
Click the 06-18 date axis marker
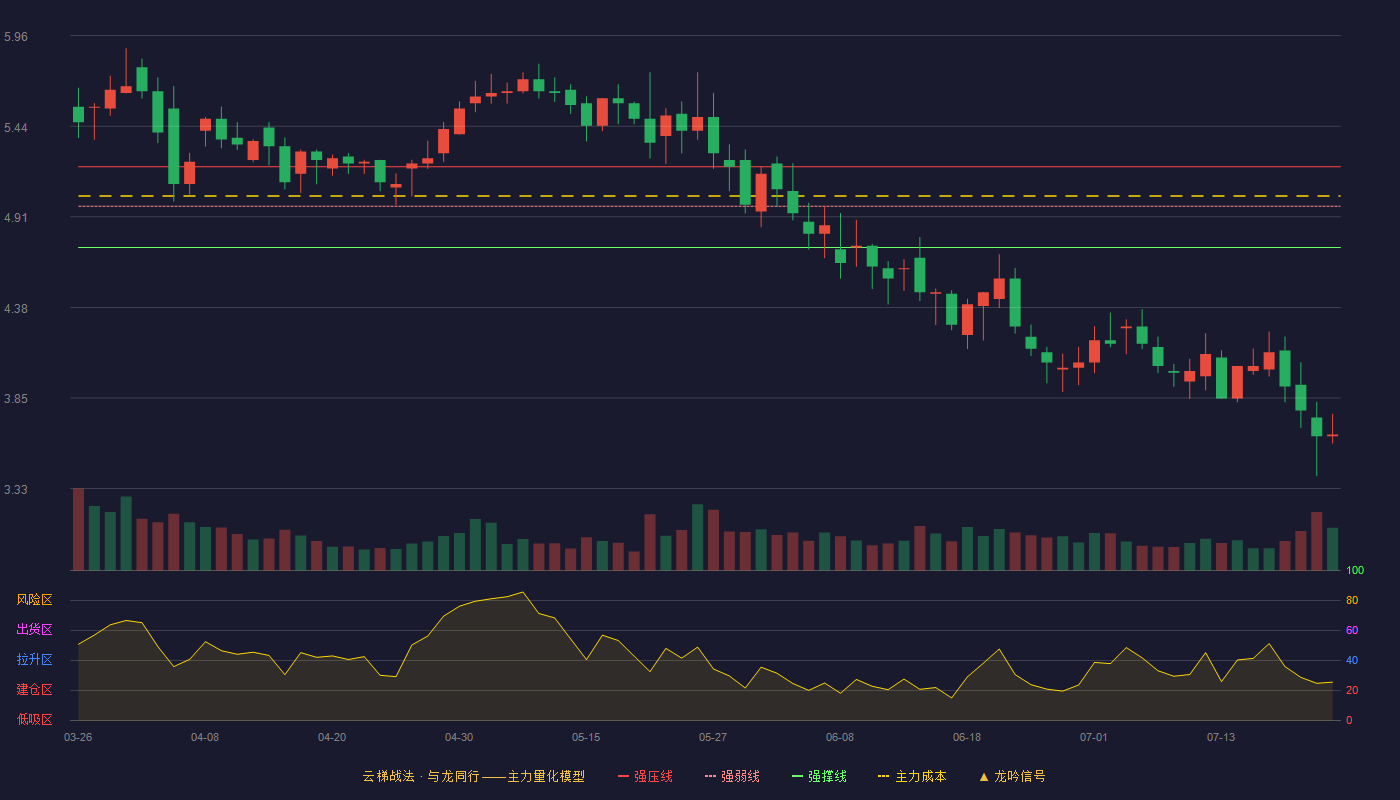tap(967, 737)
